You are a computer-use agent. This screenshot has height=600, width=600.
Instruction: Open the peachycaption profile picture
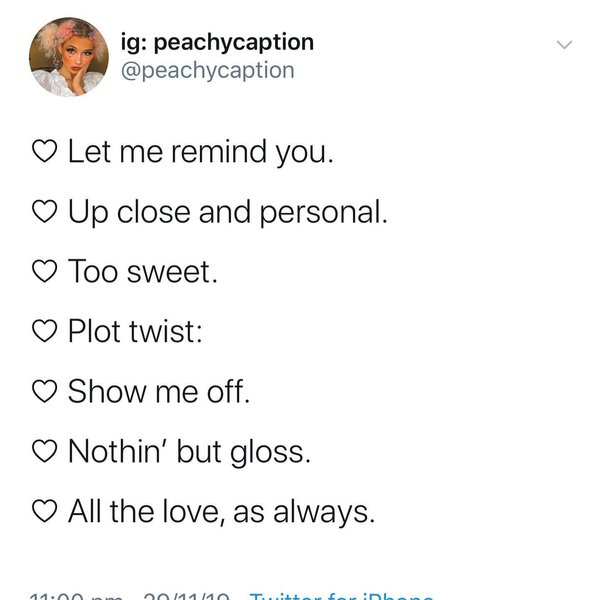click(69, 56)
